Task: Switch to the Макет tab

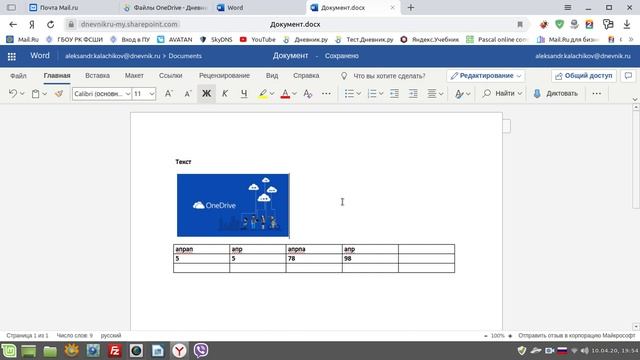Action: coord(134,76)
